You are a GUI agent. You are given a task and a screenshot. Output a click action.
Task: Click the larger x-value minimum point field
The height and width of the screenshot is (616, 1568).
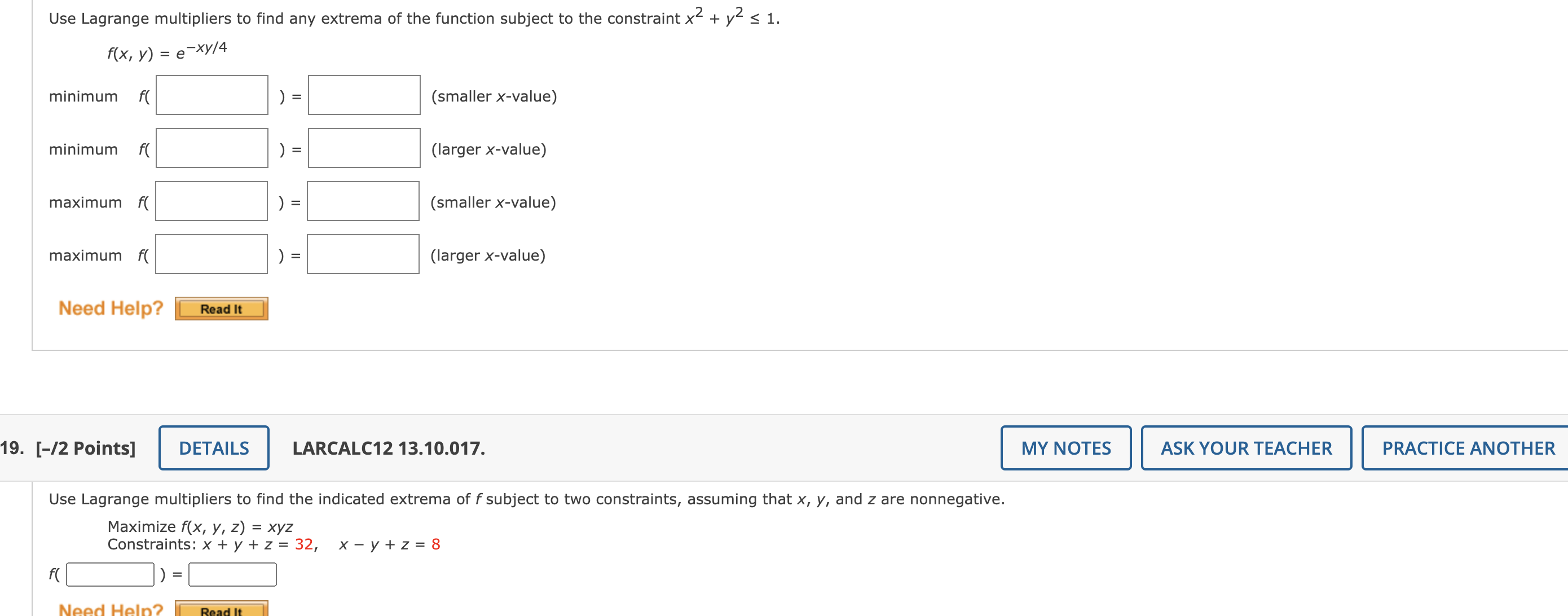(211, 148)
